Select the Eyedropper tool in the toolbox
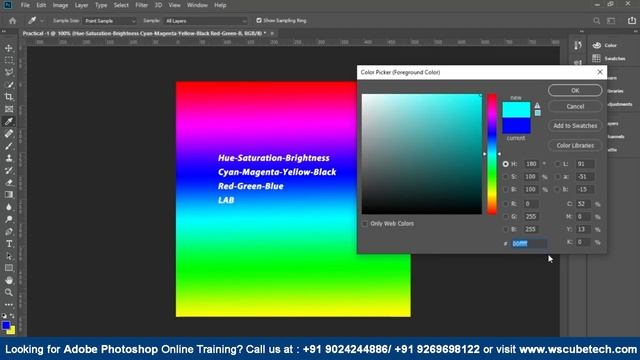640x360 pixels. (9, 122)
